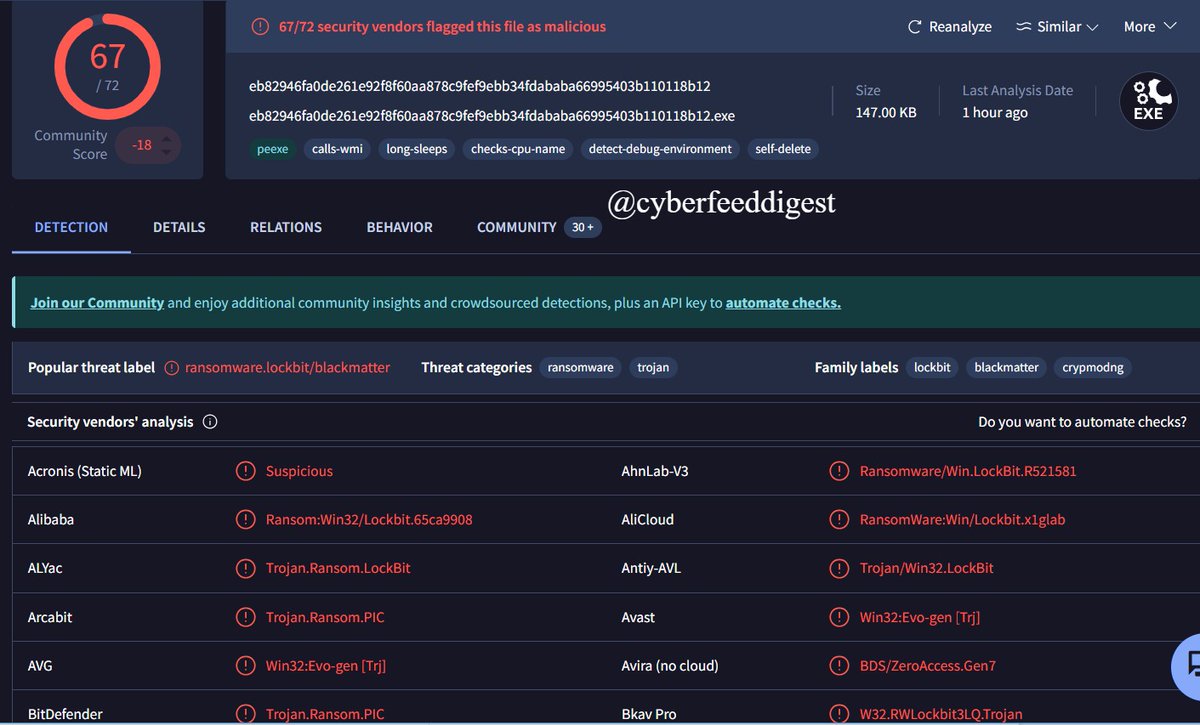Vote community score down arrow
Image resolution: width=1200 pixels, height=725 pixels.
[166, 153]
